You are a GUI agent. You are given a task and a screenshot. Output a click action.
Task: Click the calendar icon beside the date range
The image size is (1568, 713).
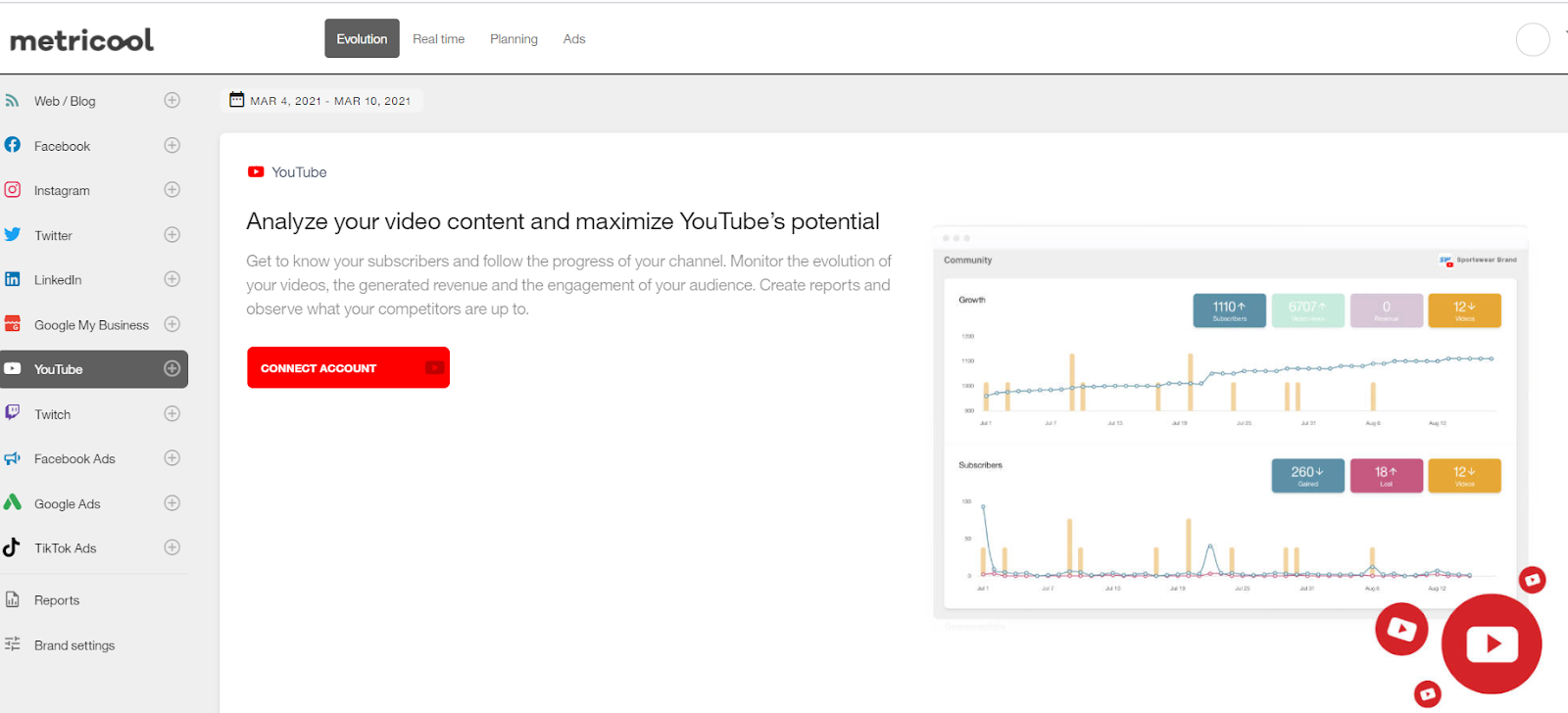click(x=236, y=99)
